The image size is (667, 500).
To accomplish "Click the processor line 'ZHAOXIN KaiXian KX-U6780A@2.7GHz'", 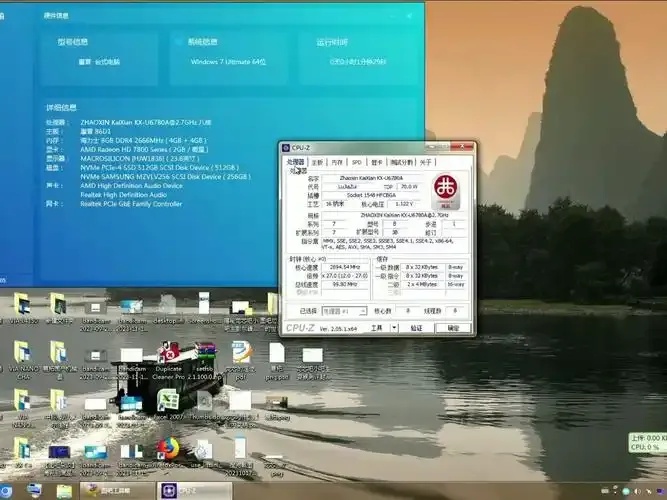I will point(145,123).
